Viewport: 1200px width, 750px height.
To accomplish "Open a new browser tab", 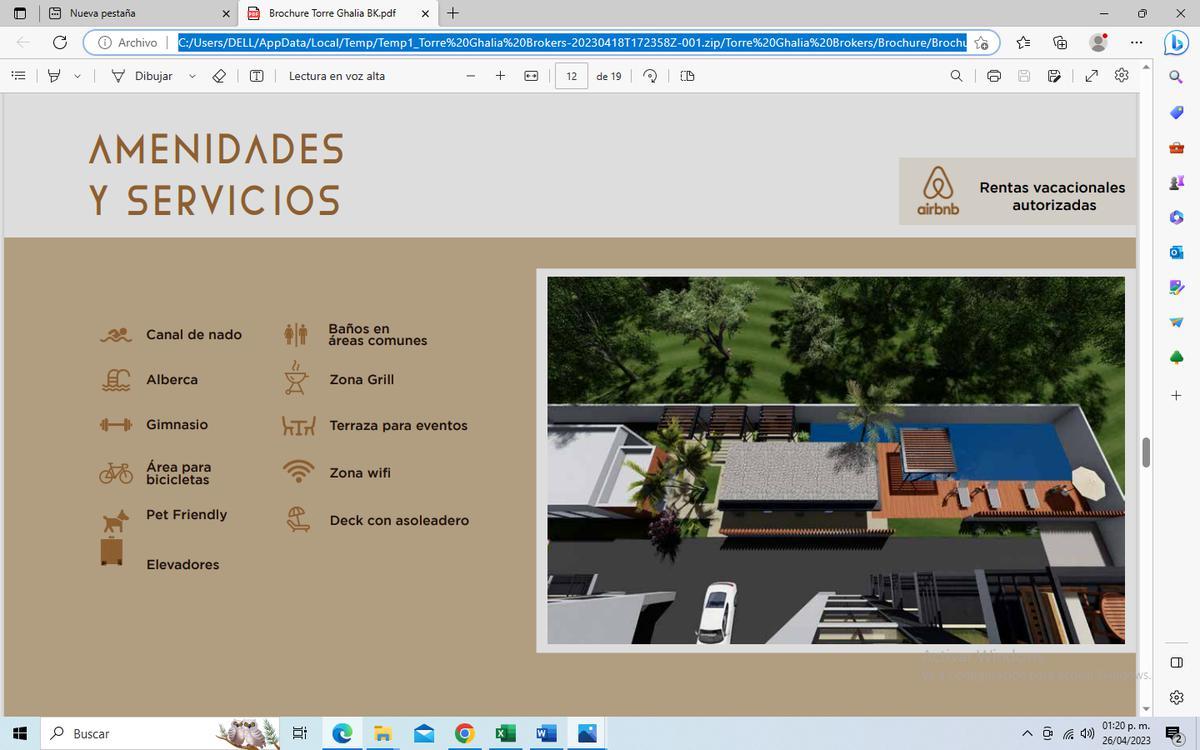I will (x=453, y=14).
